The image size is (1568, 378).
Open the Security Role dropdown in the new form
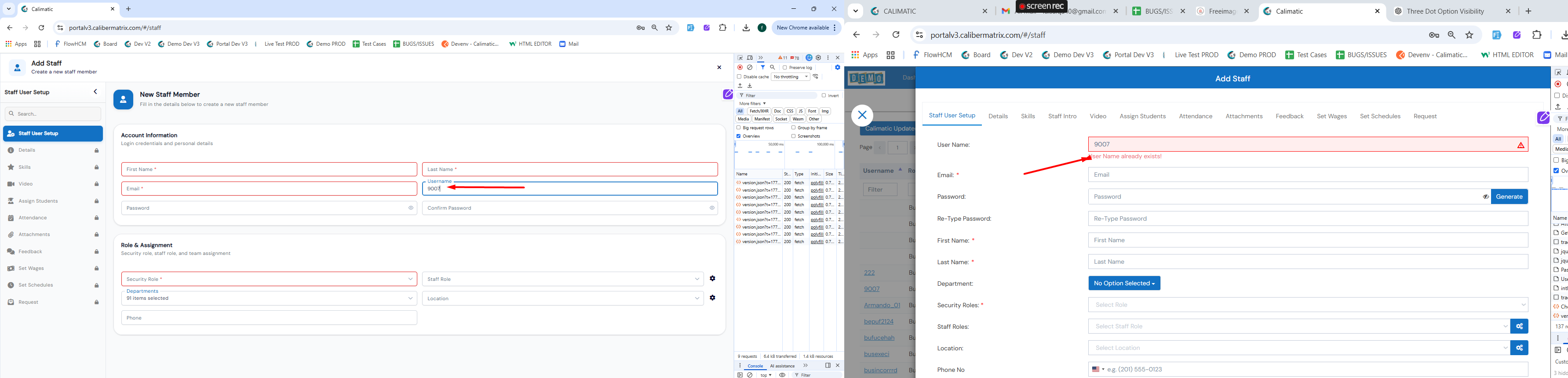pos(269,279)
